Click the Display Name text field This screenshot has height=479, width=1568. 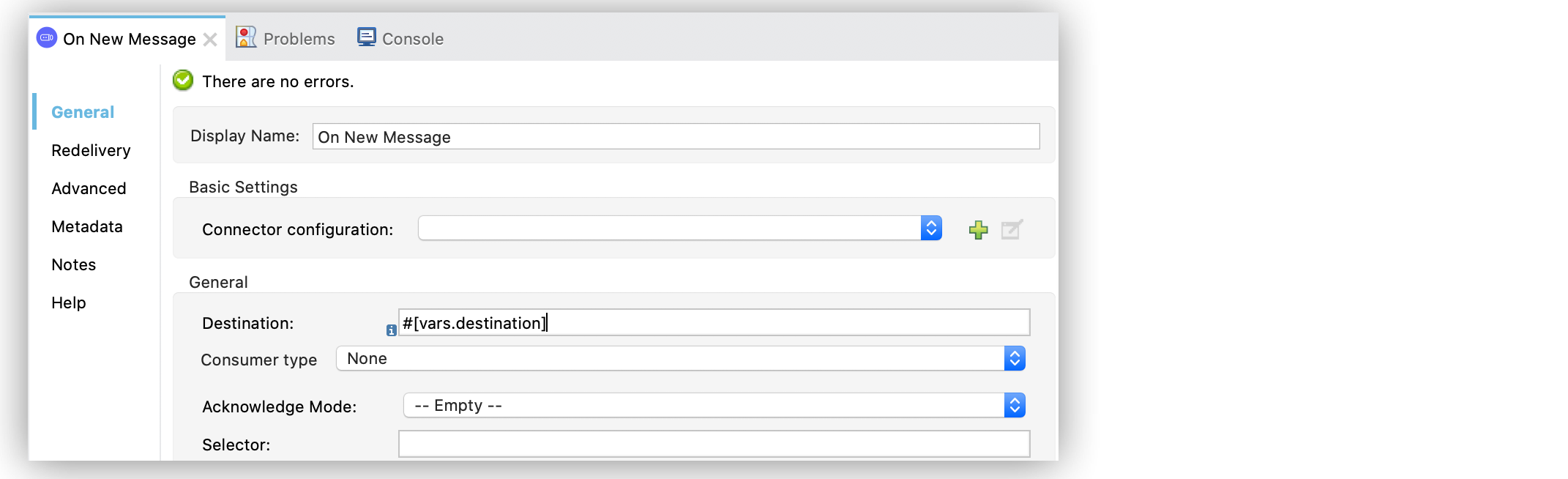point(675,137)
